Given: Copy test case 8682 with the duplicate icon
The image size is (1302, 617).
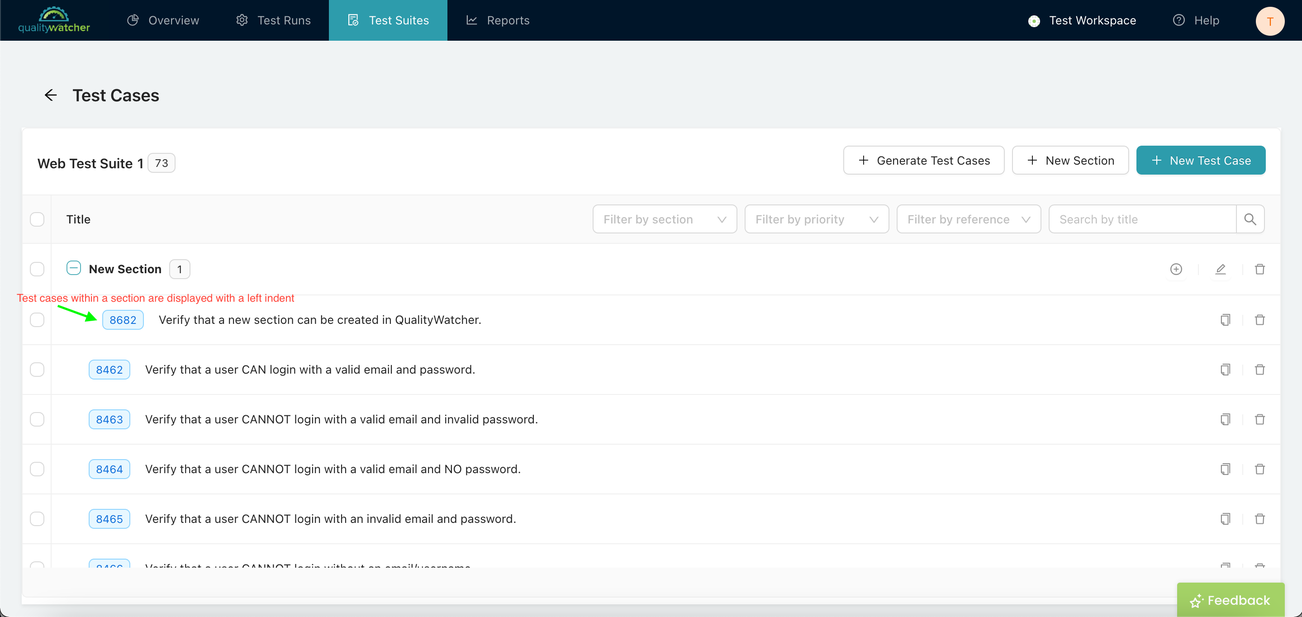Looking at the screenshot, I should pos(1225,320).
